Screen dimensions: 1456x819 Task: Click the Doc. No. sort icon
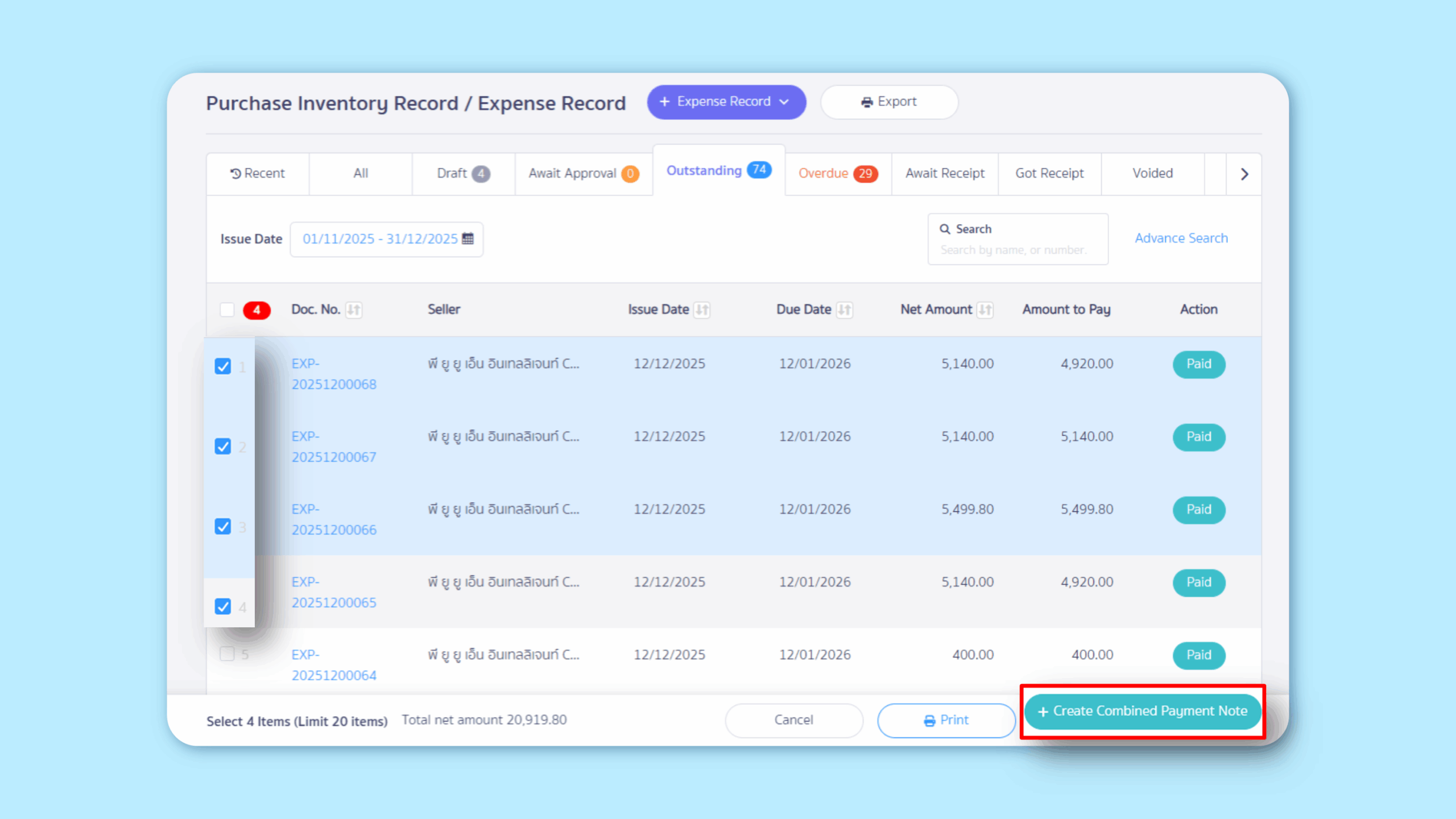(354, 310)
